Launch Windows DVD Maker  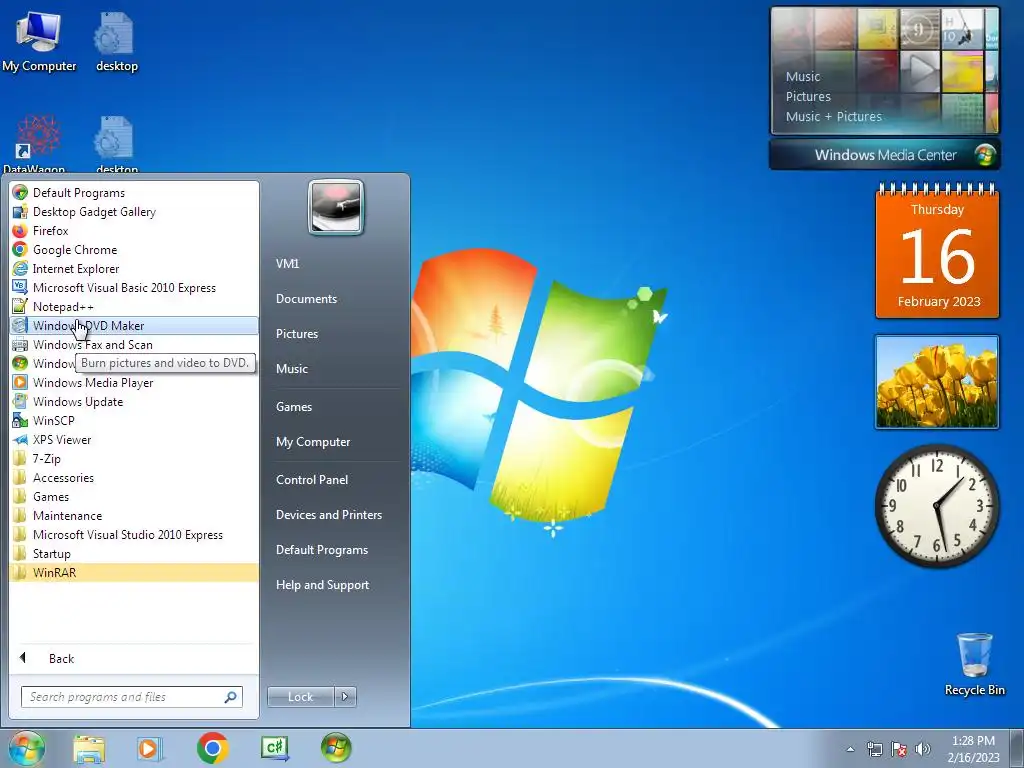[x=134, y=325]
